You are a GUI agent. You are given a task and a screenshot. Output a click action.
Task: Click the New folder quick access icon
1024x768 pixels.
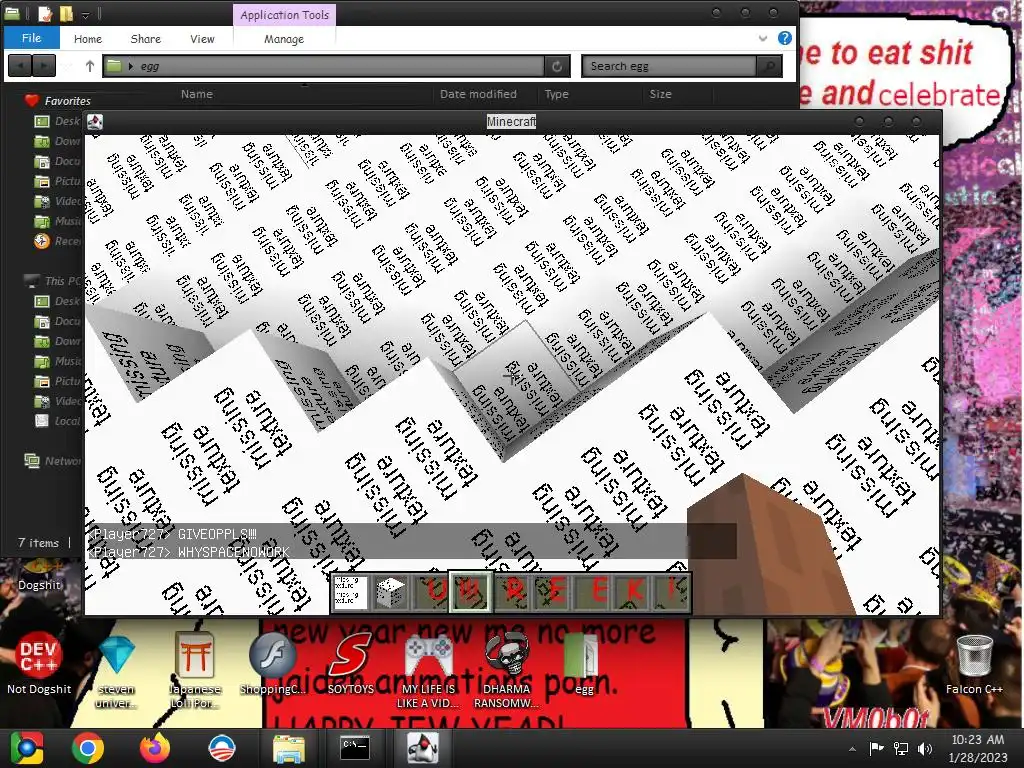click(66, 13)
